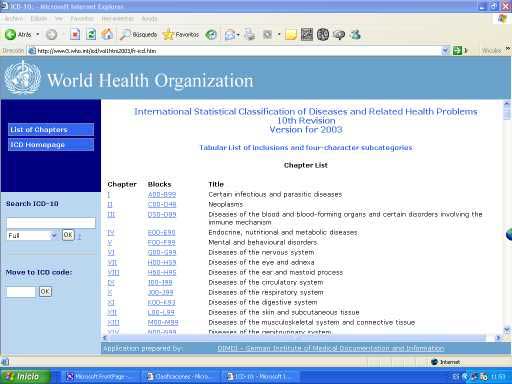
Task: Open the Edición menu
Action: click(39, 19)
